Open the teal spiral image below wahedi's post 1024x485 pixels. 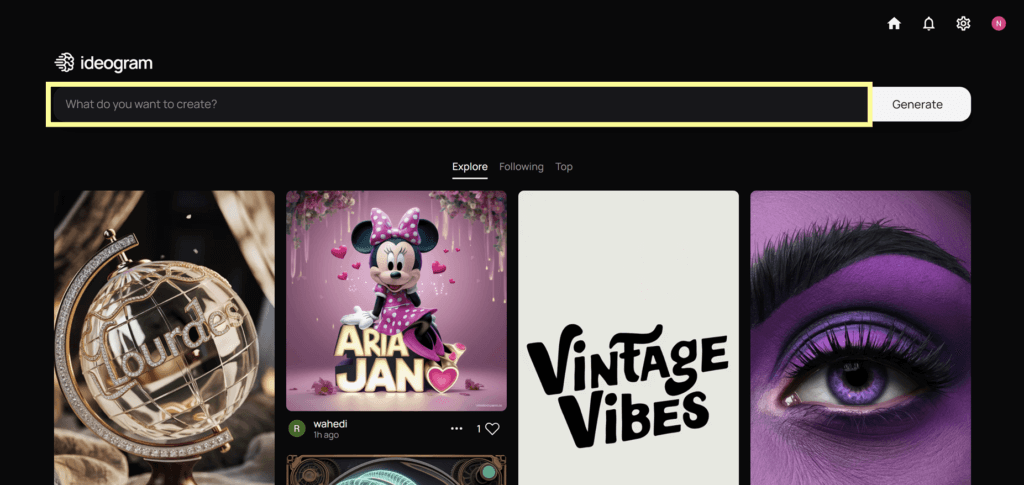pyautogui.click(x=396, y=470)
